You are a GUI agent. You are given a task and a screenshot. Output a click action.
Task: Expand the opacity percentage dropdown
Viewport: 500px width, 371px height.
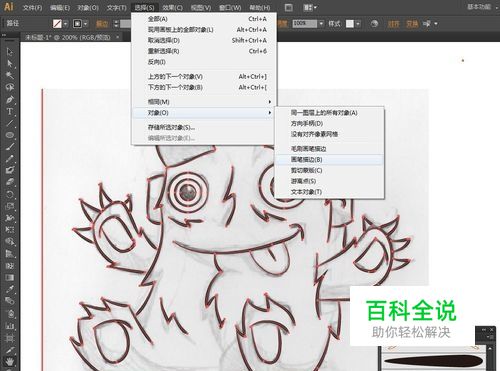(321, 24)
